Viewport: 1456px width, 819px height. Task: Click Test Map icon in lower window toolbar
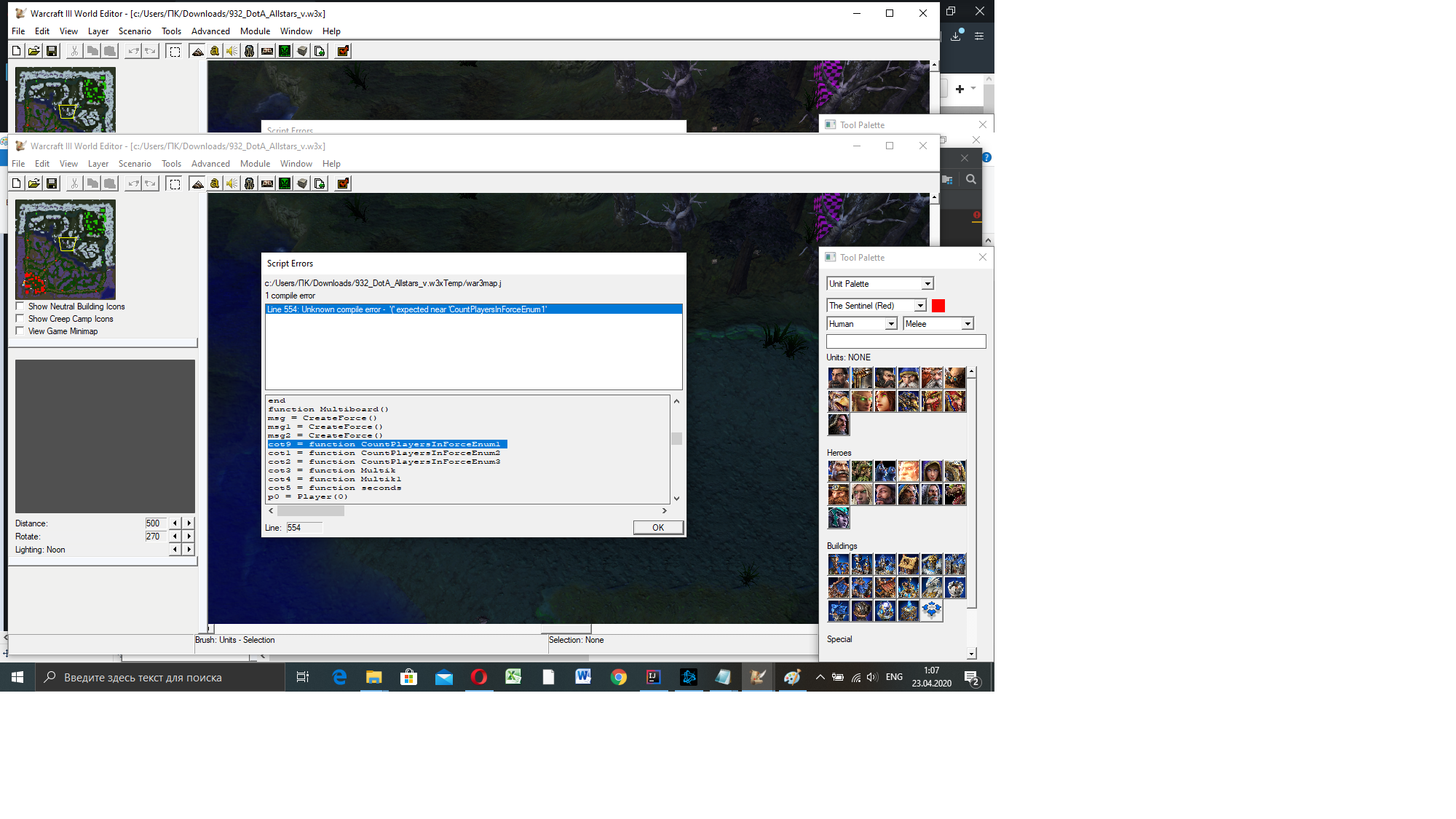(x=343, y=183)
